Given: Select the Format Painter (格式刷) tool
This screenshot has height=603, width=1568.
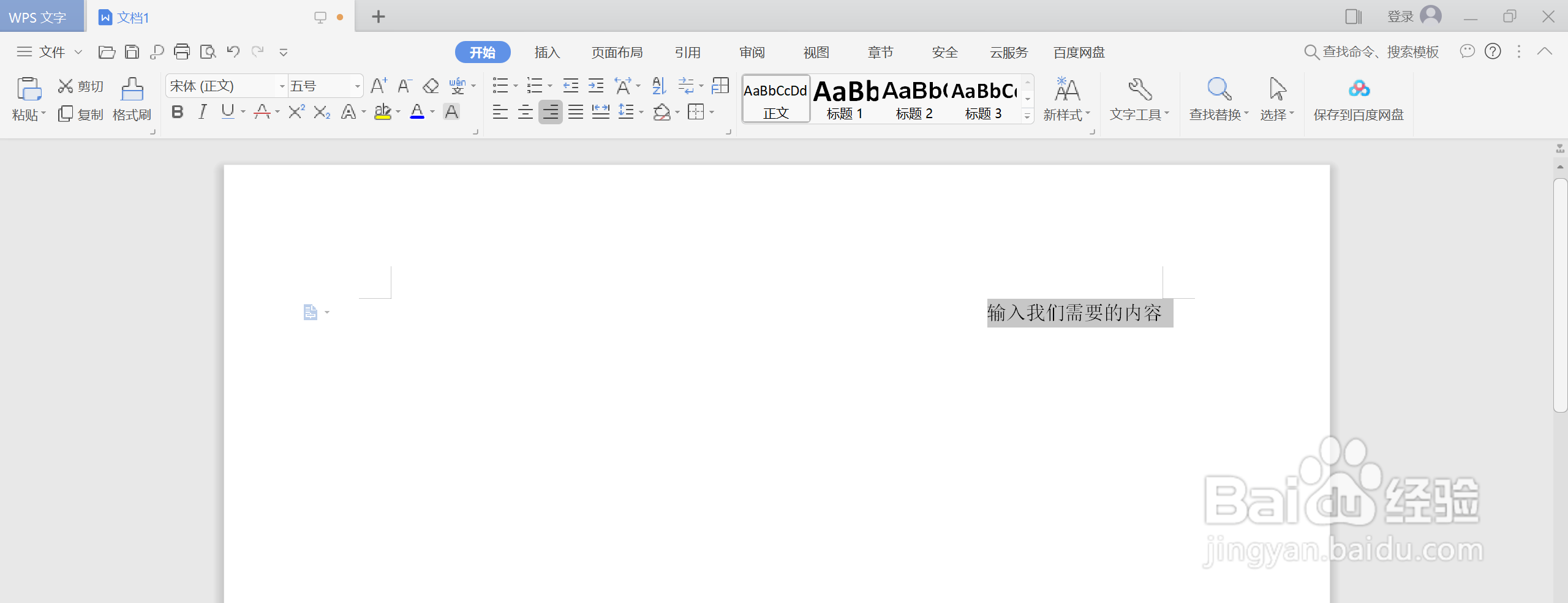Looking at the screenshot, I should pyautogui.click(x=132, y=99).
